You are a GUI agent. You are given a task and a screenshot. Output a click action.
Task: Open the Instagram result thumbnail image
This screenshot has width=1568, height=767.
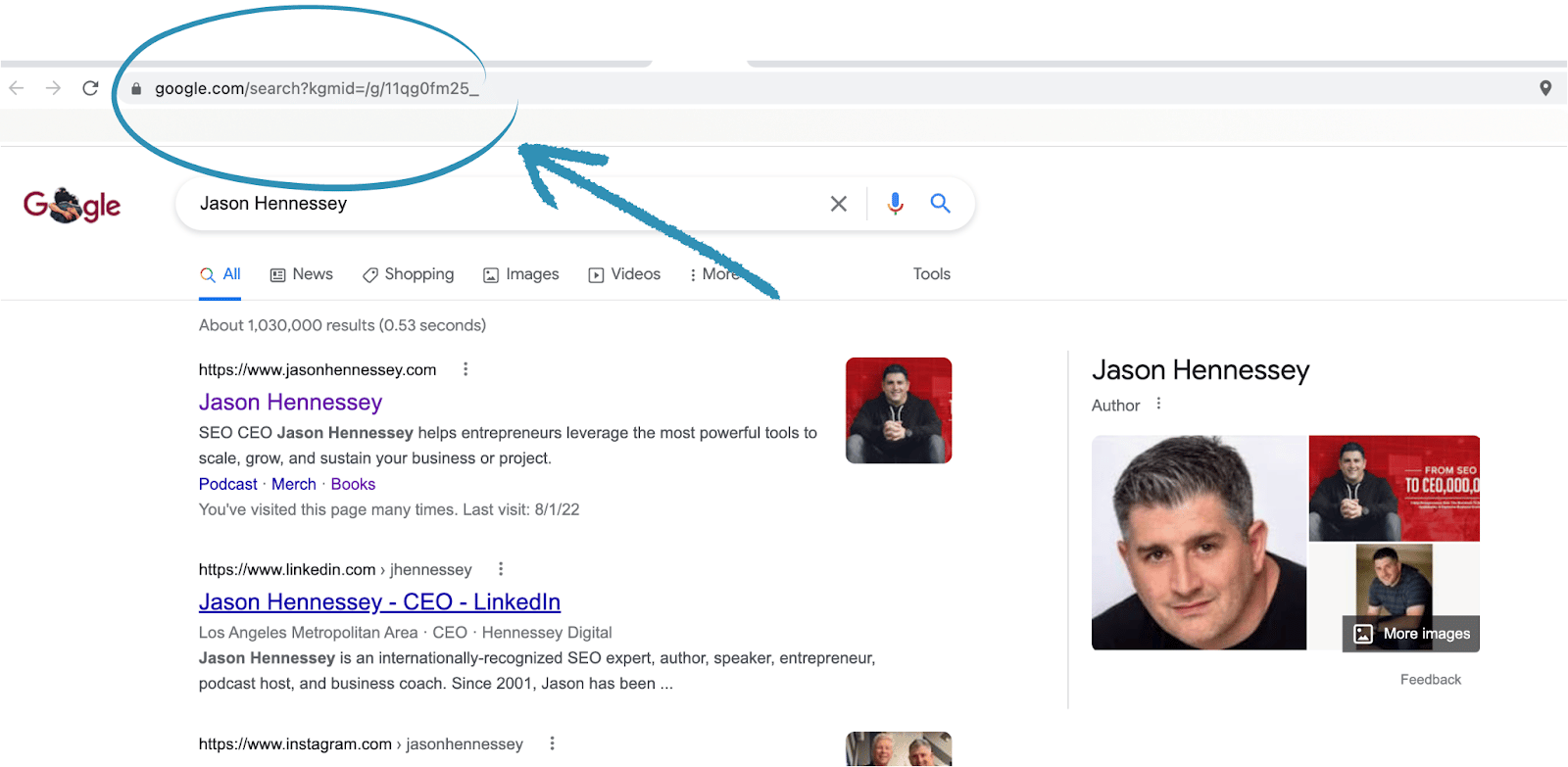click(899, 749)
